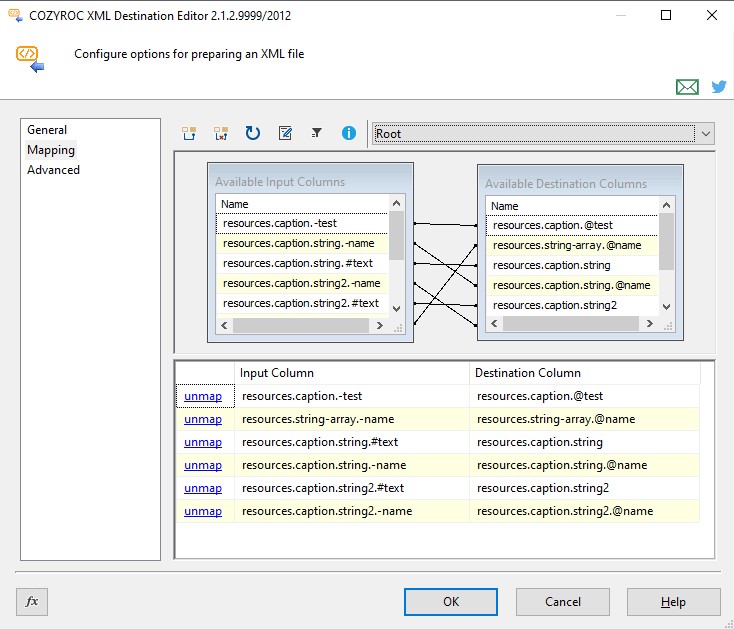
Task: Select destination column resources.caption.string2
Action: pos(572,305)
